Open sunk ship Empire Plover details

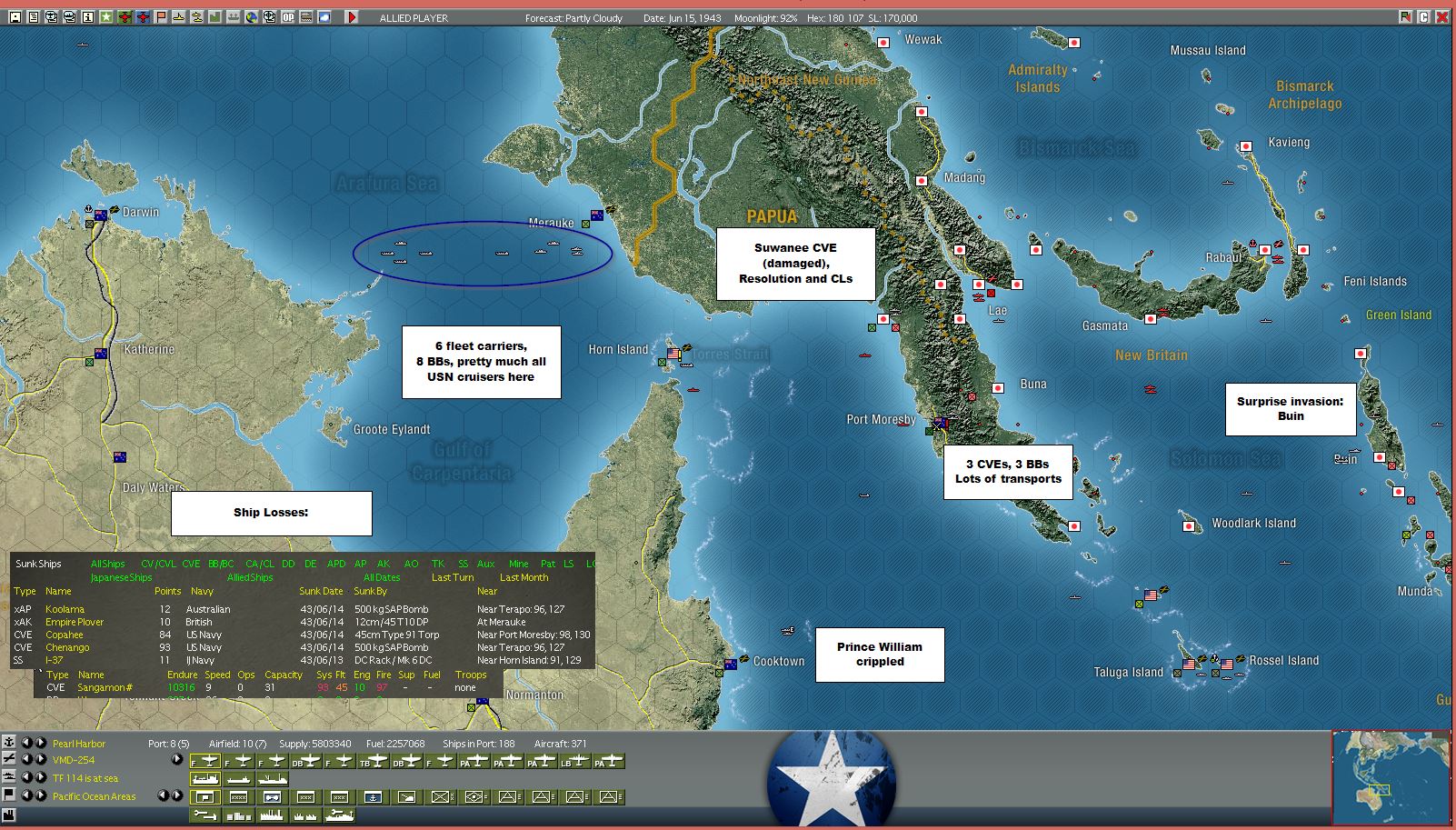pos(75,622)
